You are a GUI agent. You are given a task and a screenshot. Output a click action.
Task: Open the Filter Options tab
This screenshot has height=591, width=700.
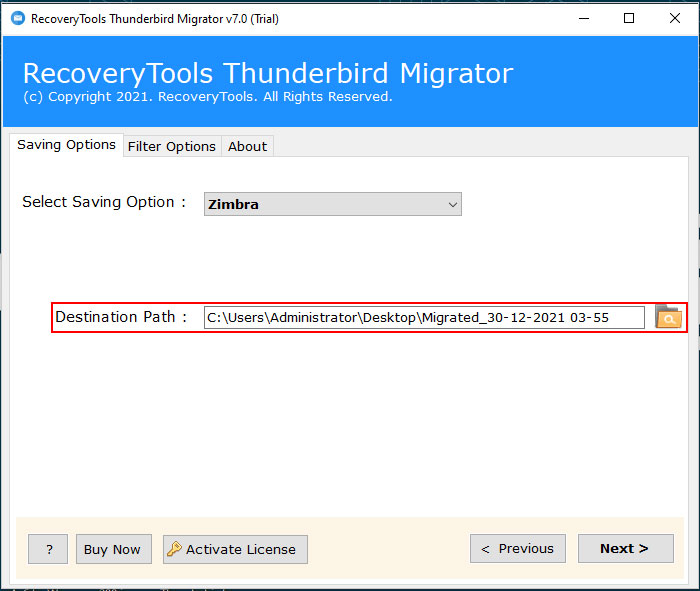click(x=172, y=146)
